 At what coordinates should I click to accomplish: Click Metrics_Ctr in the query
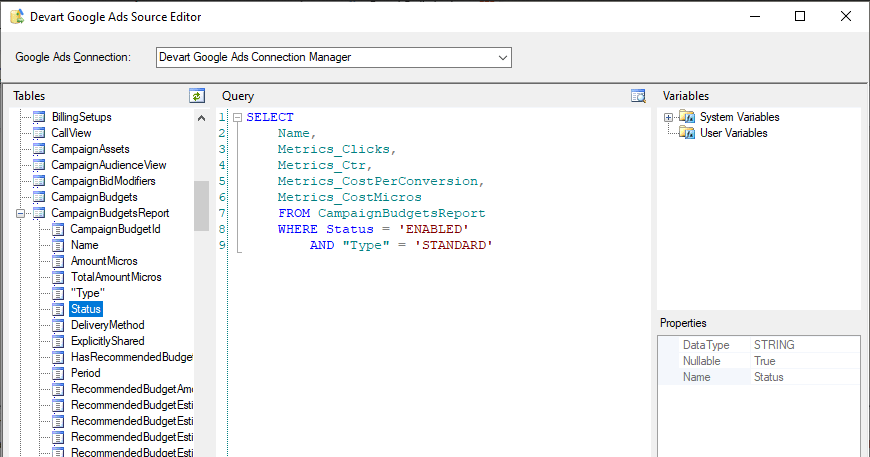[322, 165]
